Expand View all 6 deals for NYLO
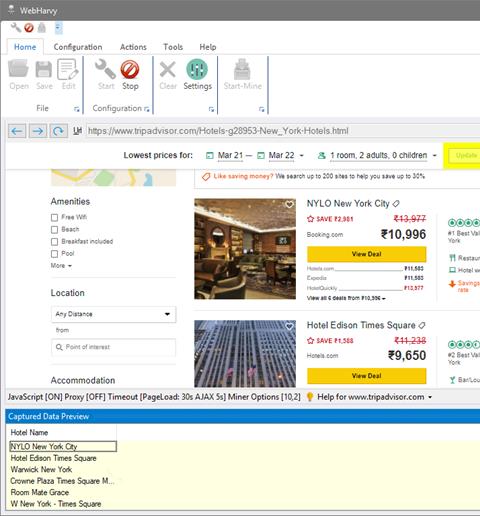The height and width of the screenshot is (516, 480). coord(346,298)
